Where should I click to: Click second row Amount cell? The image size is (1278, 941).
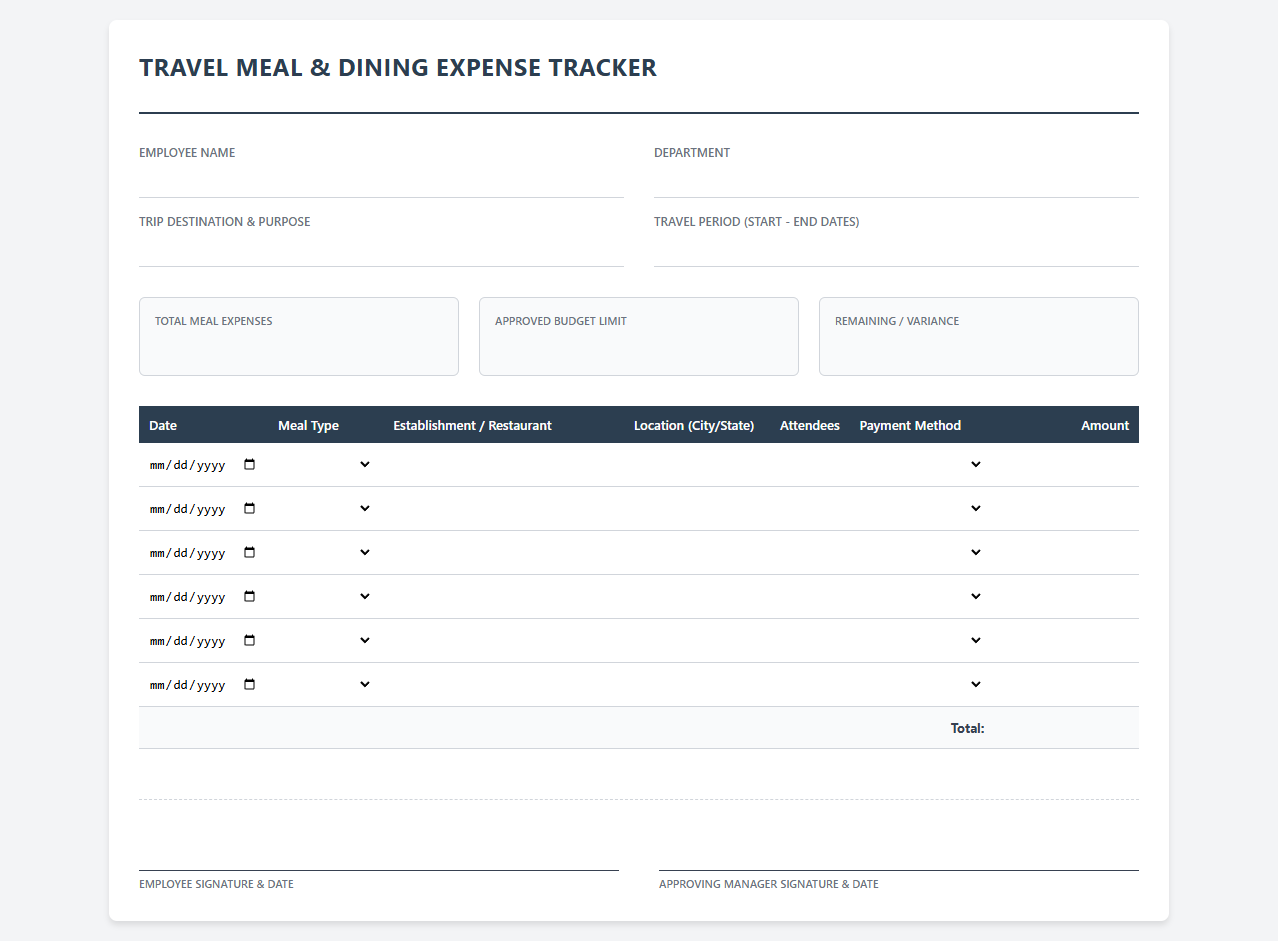coord(1066,508)
